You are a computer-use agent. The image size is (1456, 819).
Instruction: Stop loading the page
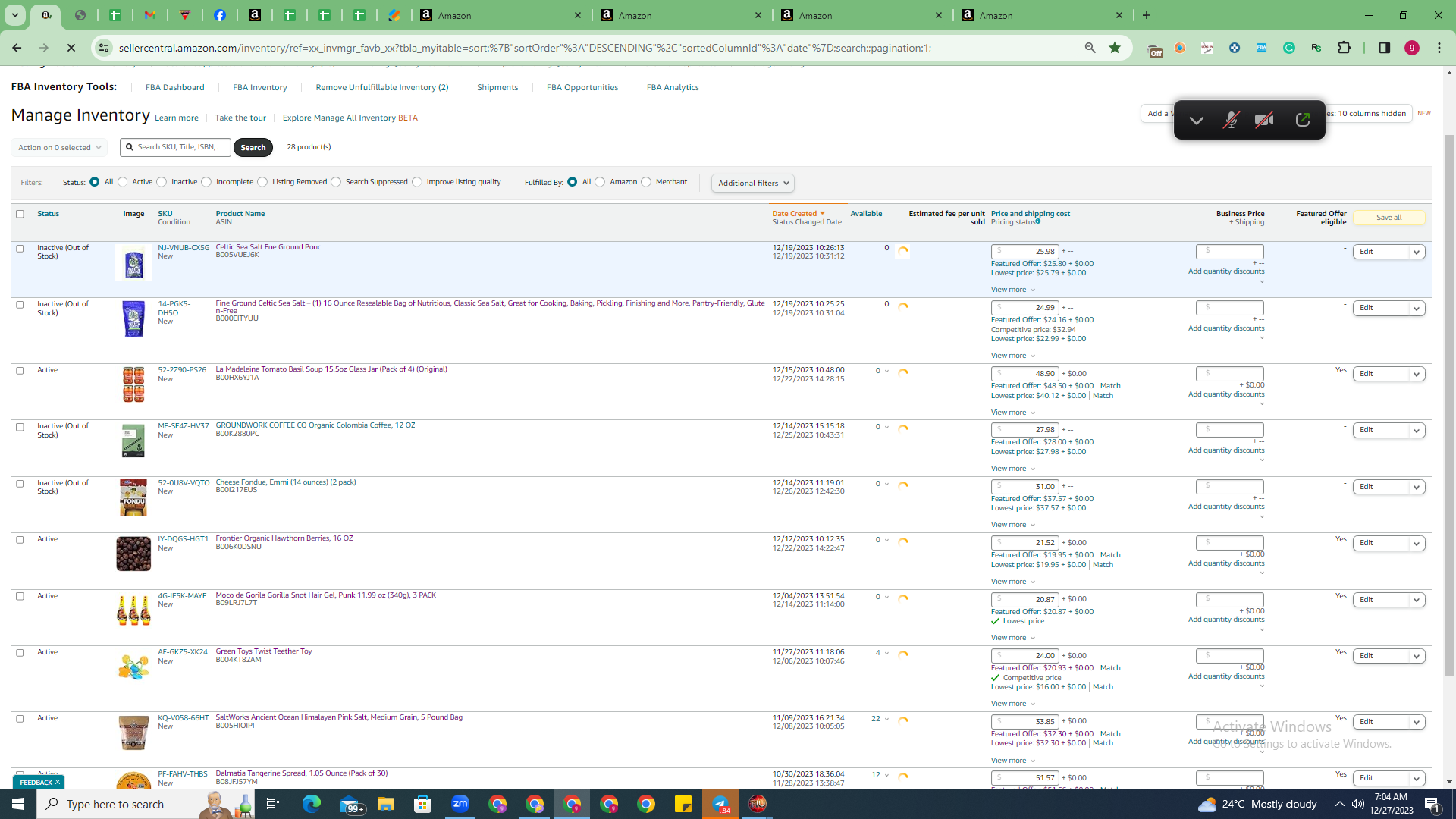point(71,48)
